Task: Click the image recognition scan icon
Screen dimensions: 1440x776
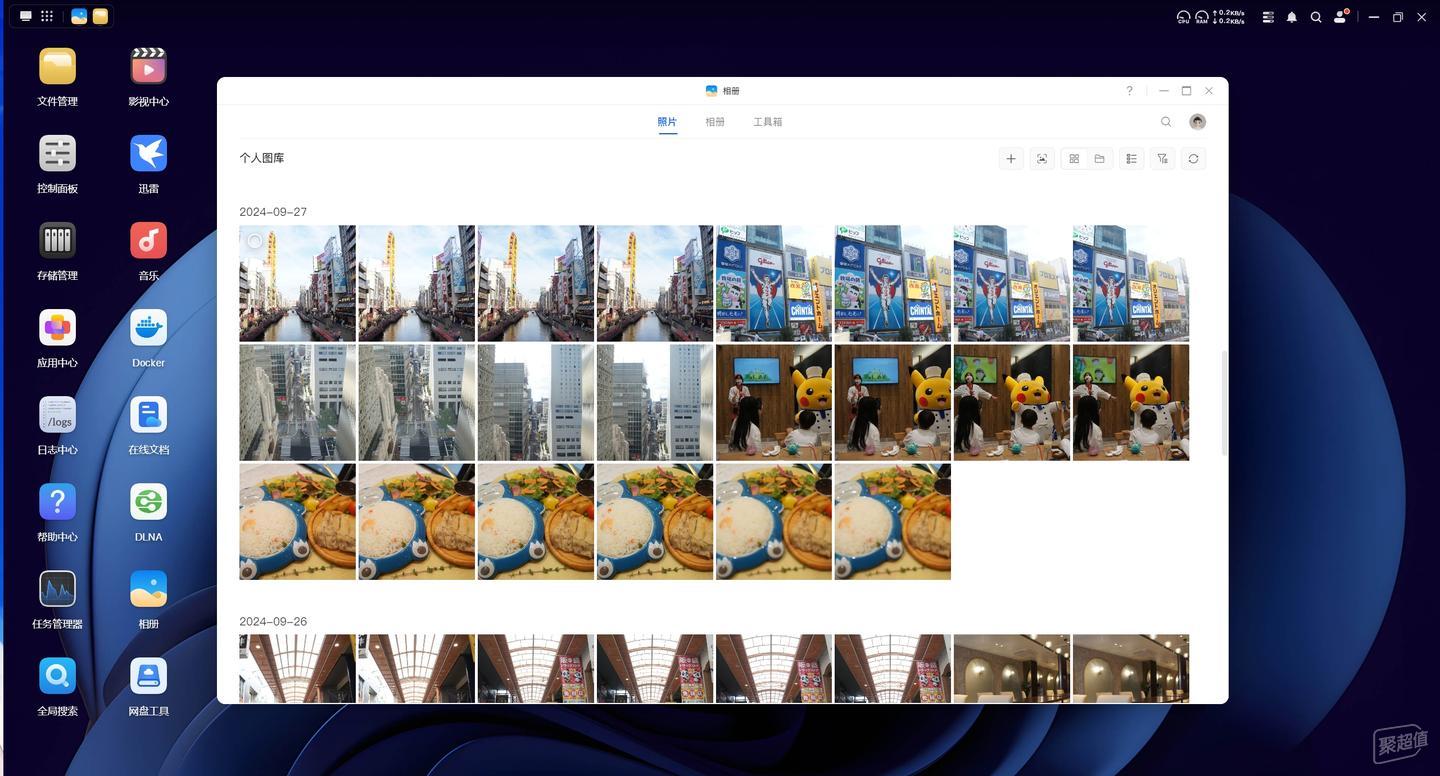Action: pos(1042,159)
